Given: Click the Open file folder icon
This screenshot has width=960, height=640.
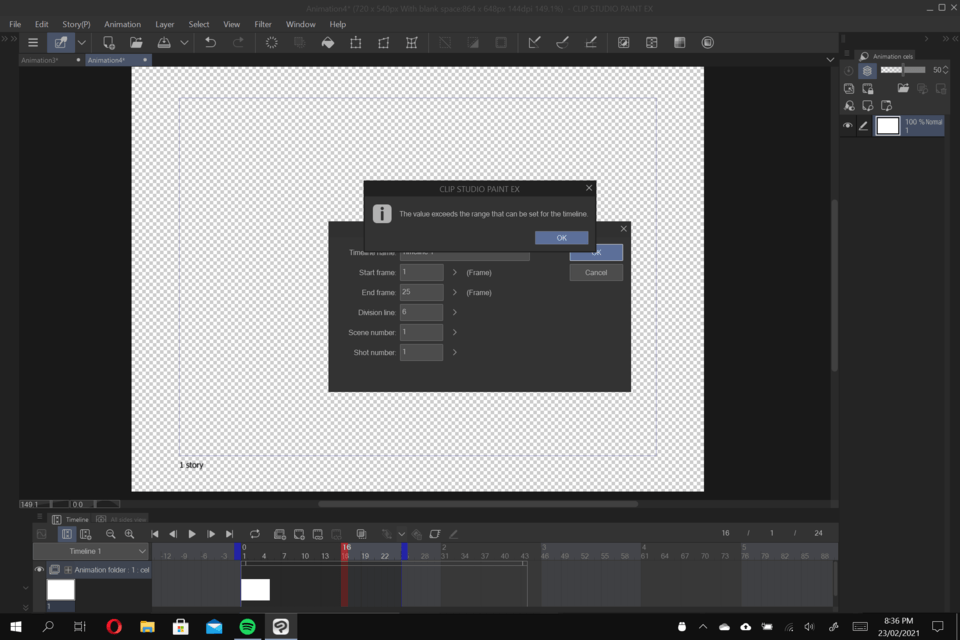Looking at the screenshot, I should click(x=136, y=43).
